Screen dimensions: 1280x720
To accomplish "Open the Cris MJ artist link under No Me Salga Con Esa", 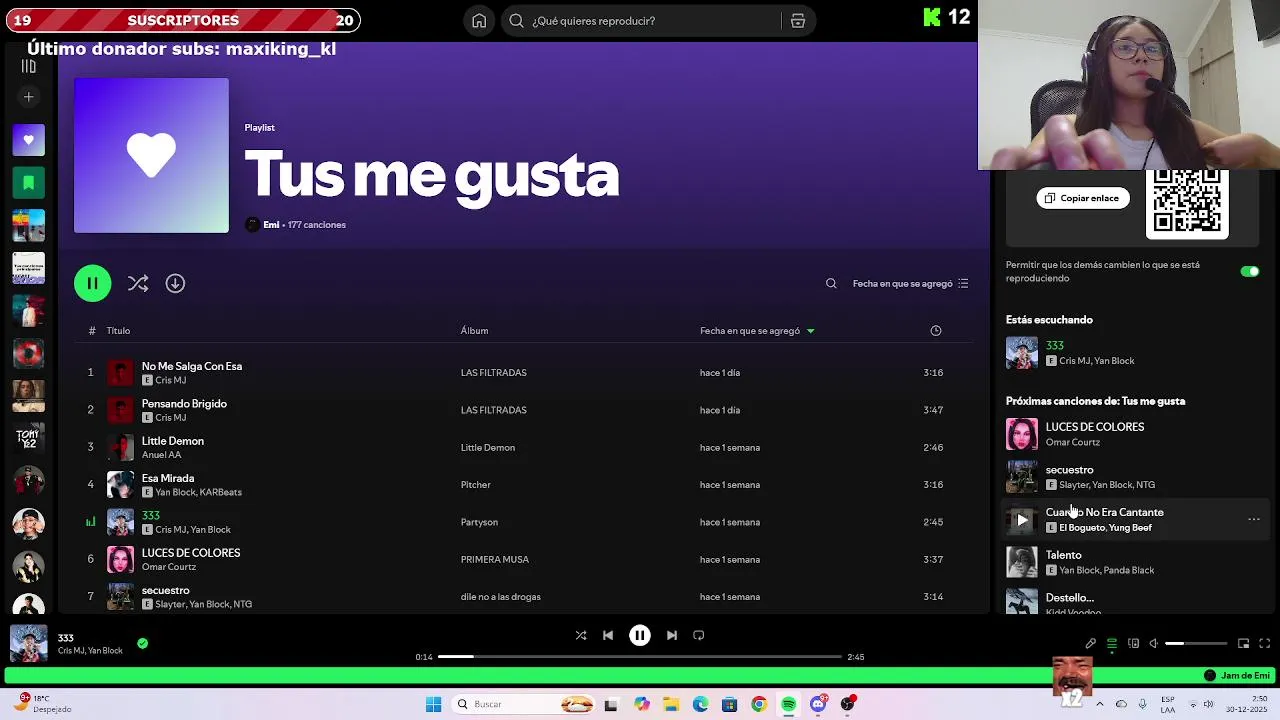I will pyautogui.click(x=170, y=381).
